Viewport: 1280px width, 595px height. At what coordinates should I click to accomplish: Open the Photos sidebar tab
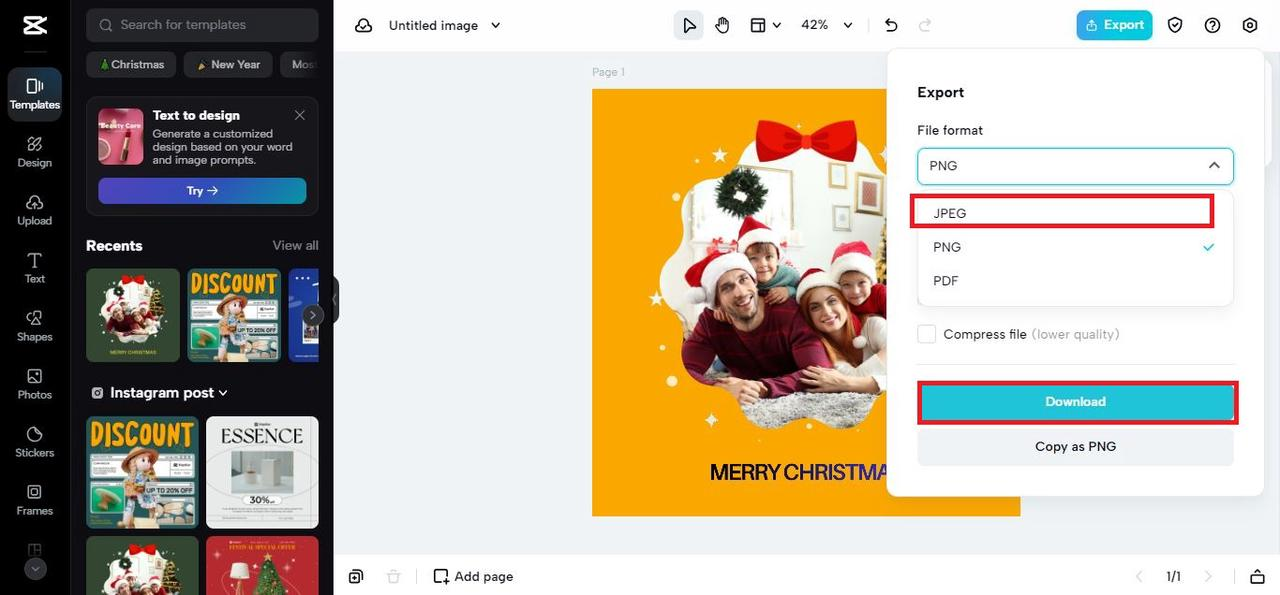tap(35, 384)
